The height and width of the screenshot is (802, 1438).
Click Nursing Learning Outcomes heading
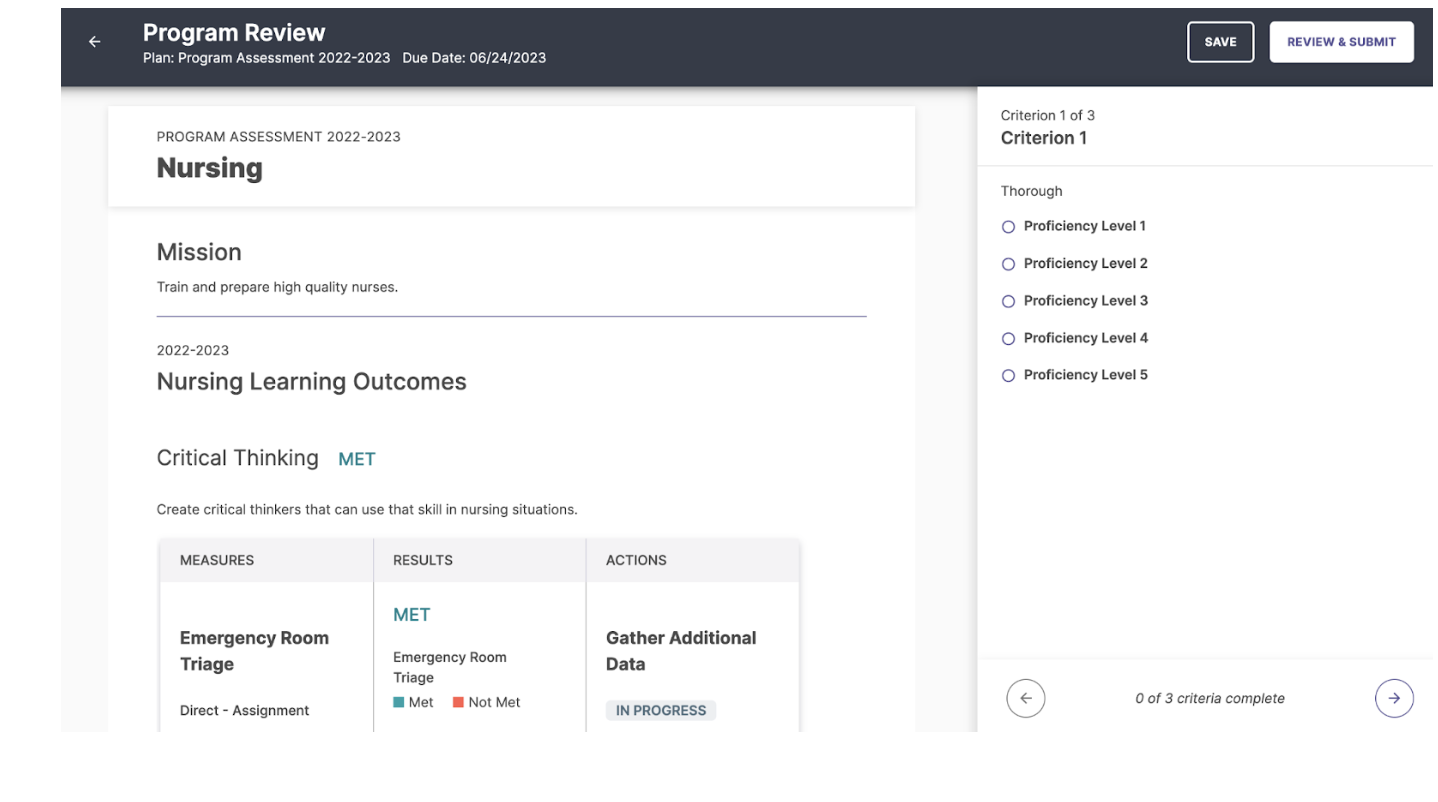point(311,382)
